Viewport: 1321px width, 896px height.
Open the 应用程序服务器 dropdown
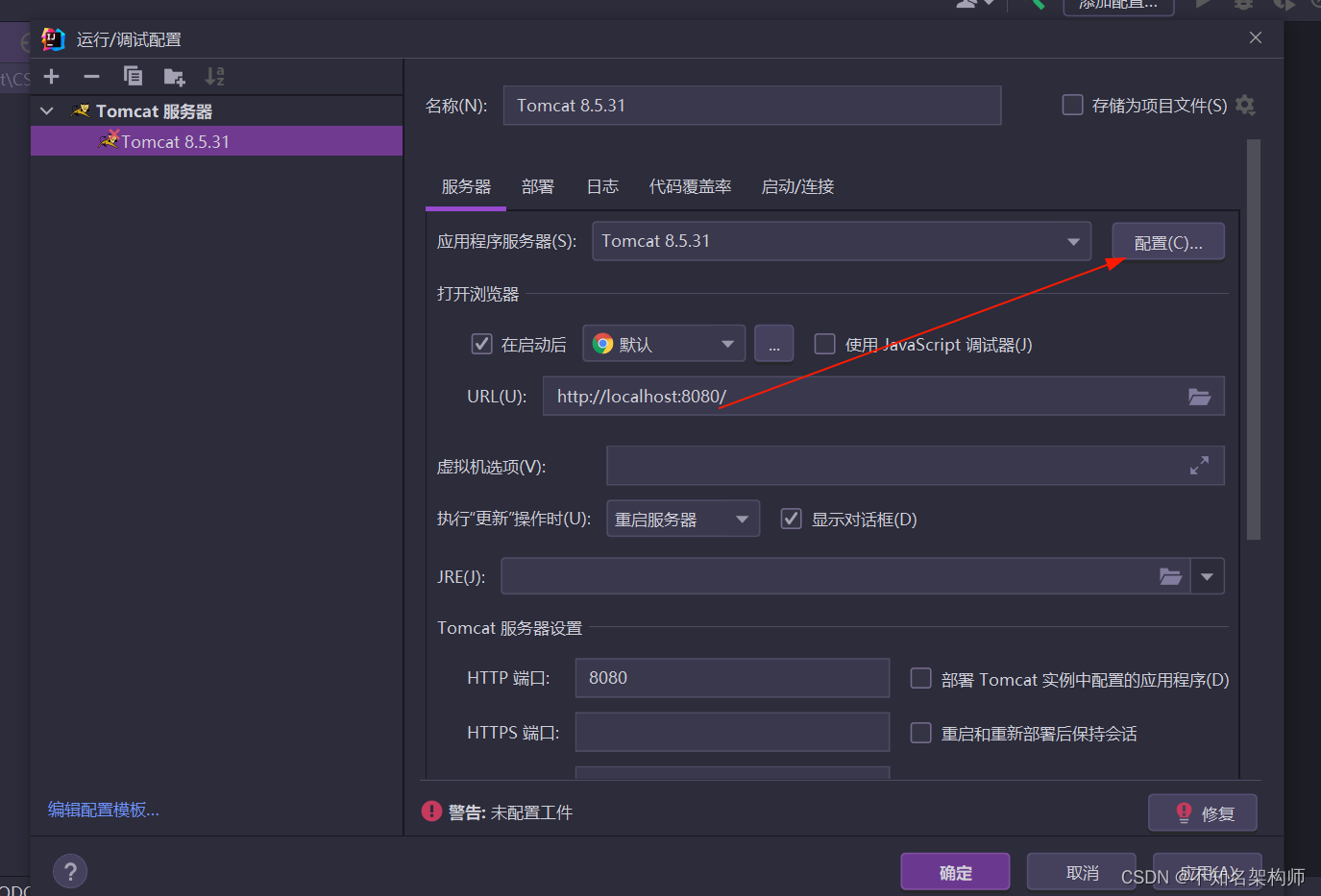point(1073,241)
